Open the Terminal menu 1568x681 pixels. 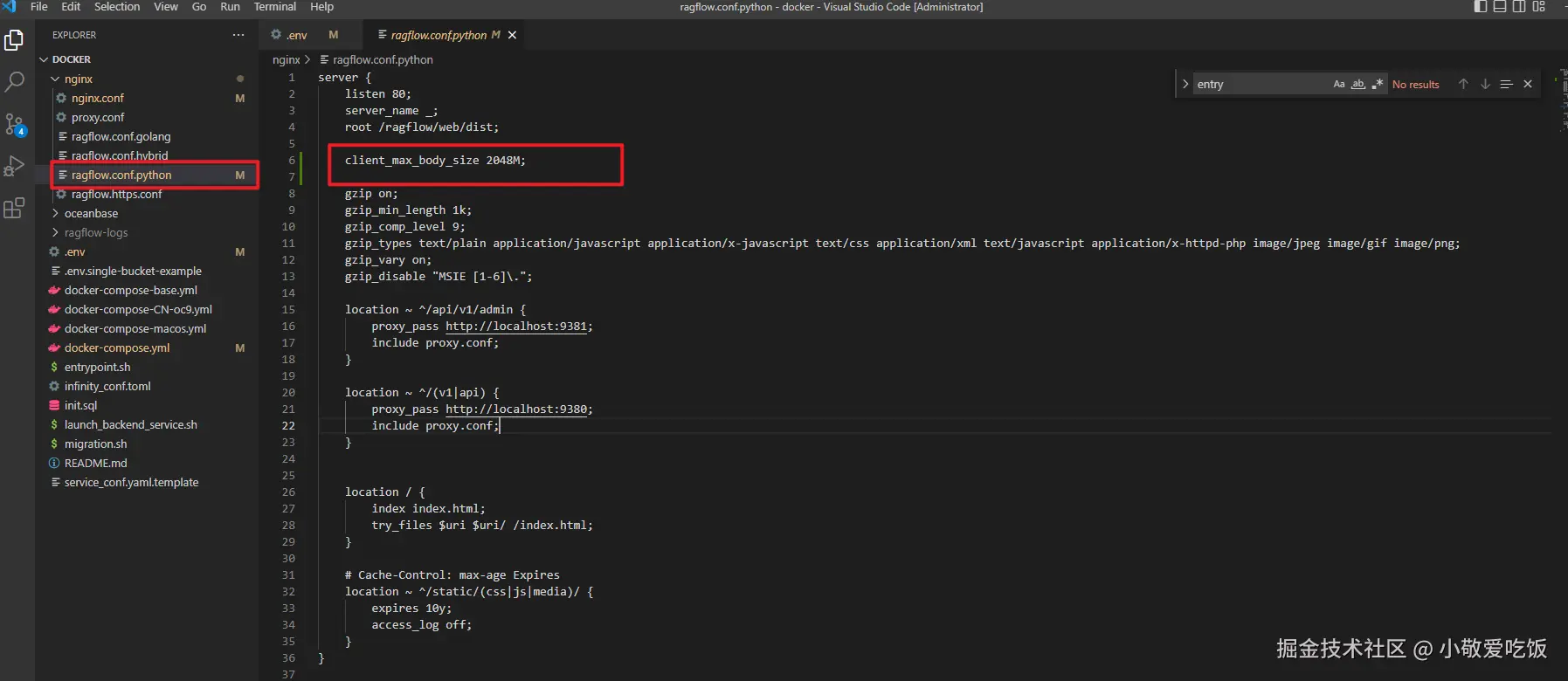point(274,7)
